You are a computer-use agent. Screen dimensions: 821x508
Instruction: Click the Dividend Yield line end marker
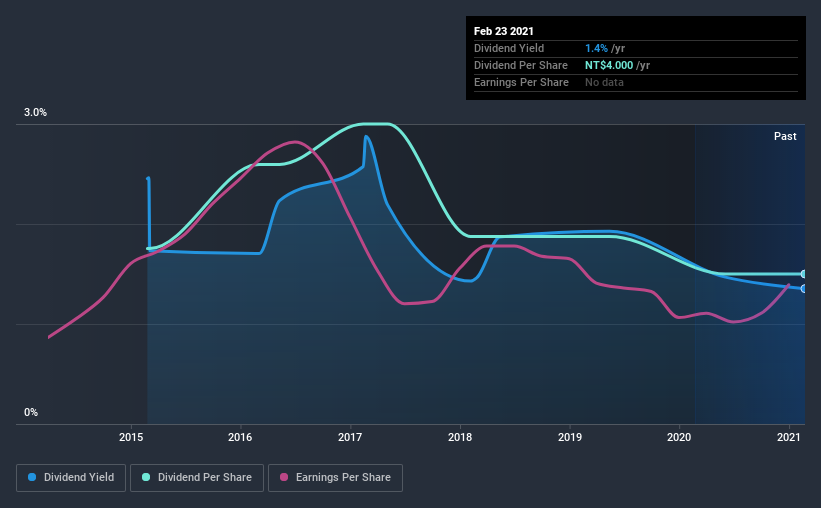[804, 289]
